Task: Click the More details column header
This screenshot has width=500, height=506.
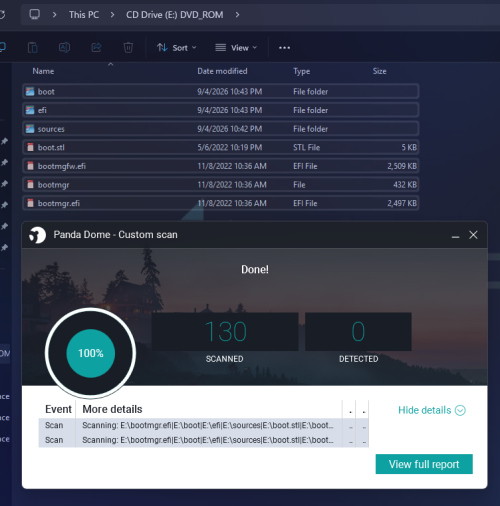Action: pos(112,409)
